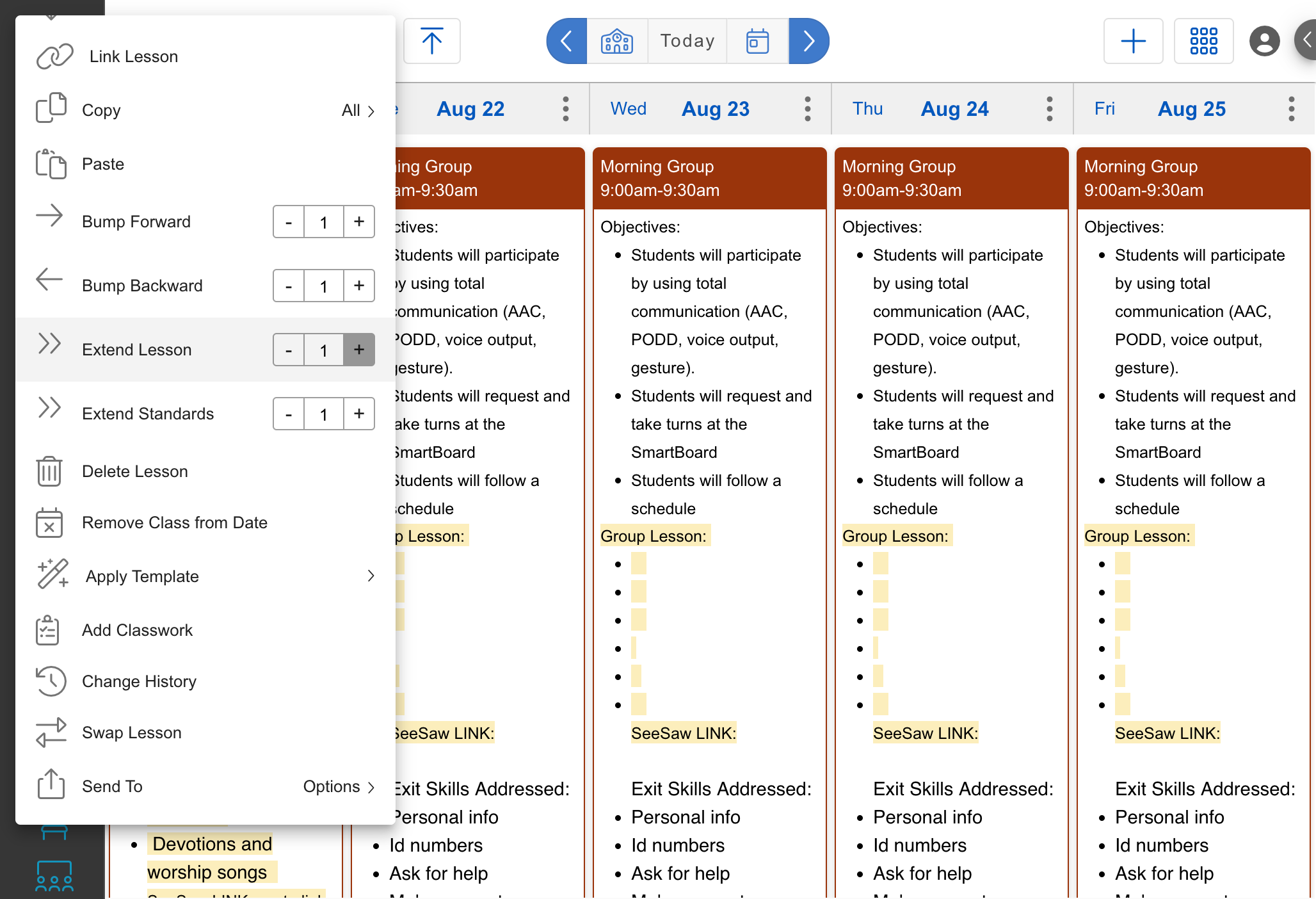Increase Bump Forward count with plus

pyautogui.click(x=359, y=222)
